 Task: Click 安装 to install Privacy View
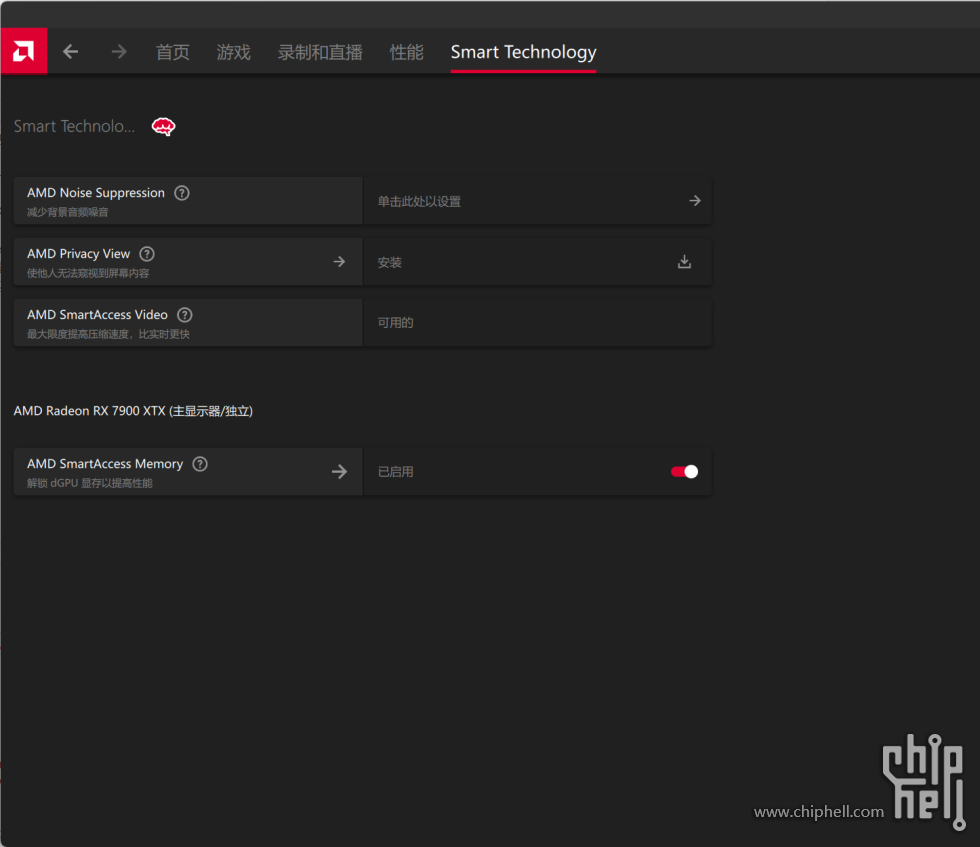coord(389,263)
